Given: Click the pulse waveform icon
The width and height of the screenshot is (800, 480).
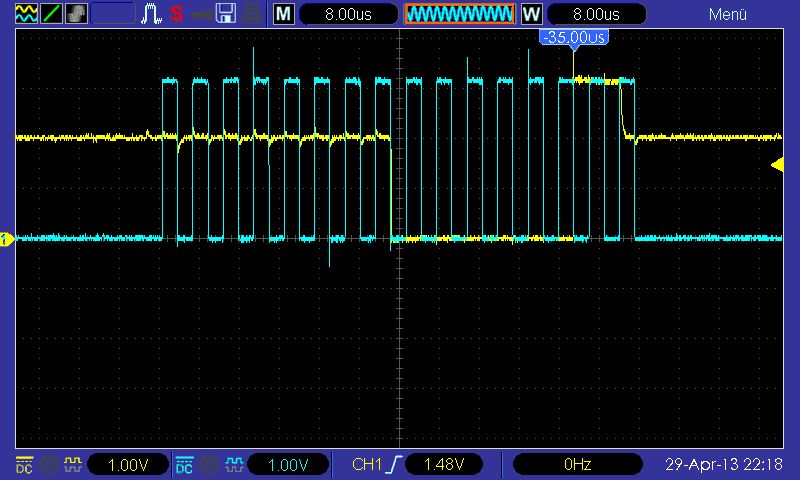Looking at the screenshot, I should click(151, 14).
